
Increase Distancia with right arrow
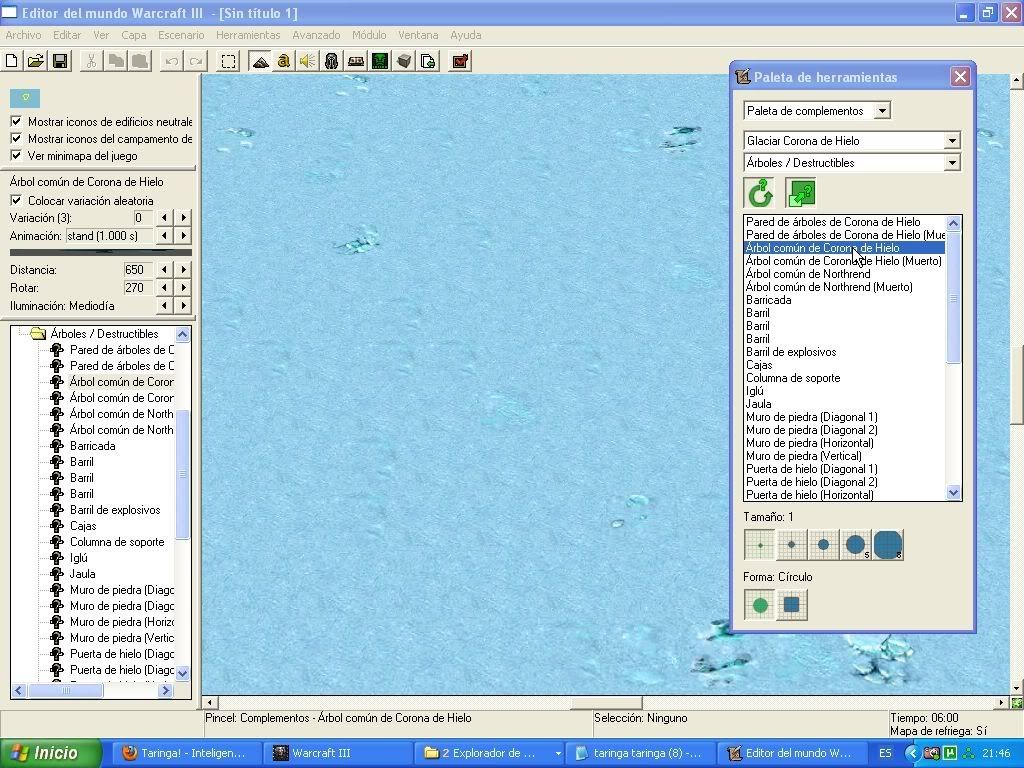pyautogui.click(x=184, y=269)
